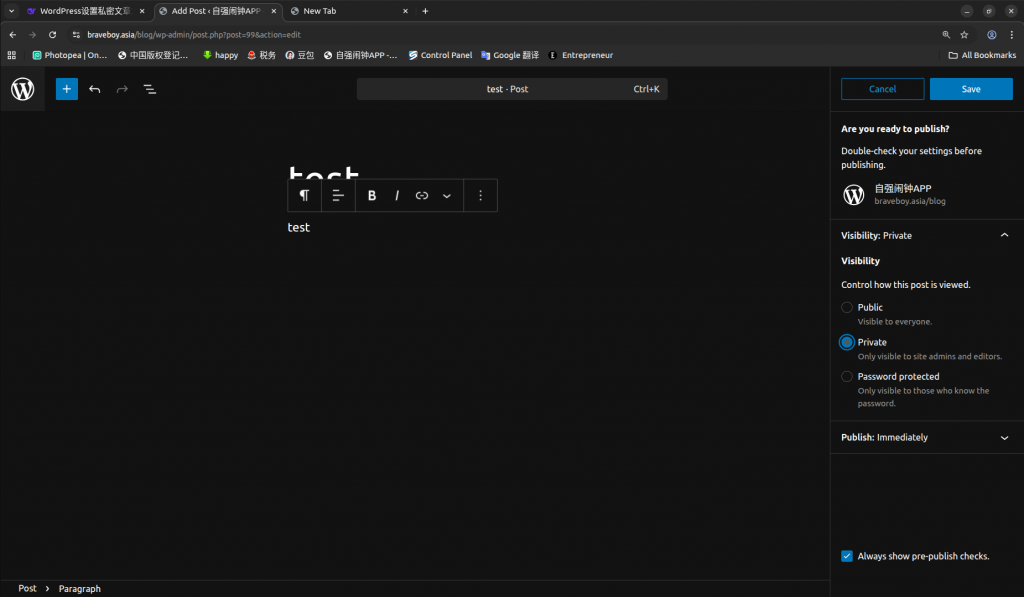Image resolution: width=1024 pixels, height=597 pixels.
Task: Toggle italic formatting
Action: [x=397, y=196]
